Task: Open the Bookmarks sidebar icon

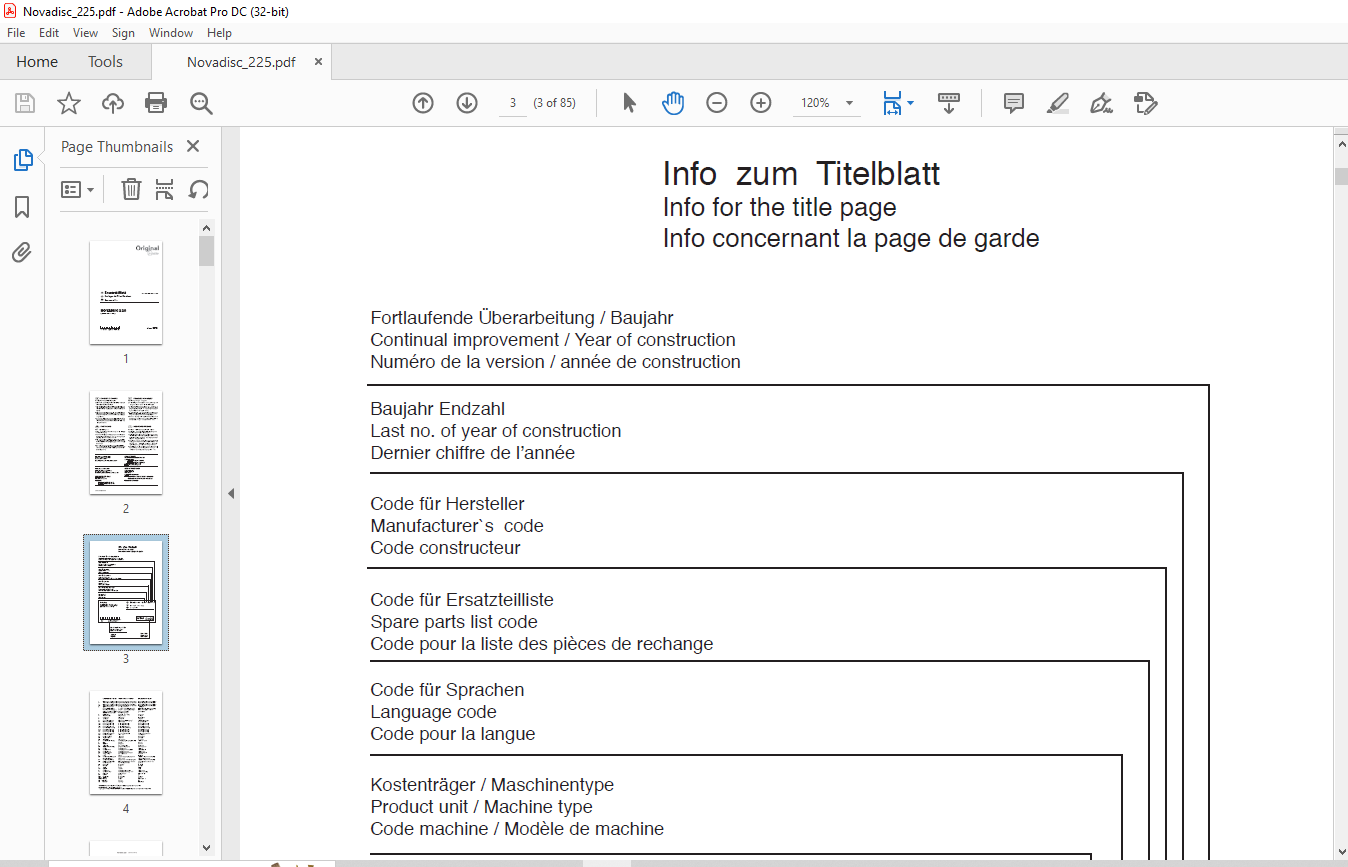Action: pyautogui.click(x=22, y=207)
